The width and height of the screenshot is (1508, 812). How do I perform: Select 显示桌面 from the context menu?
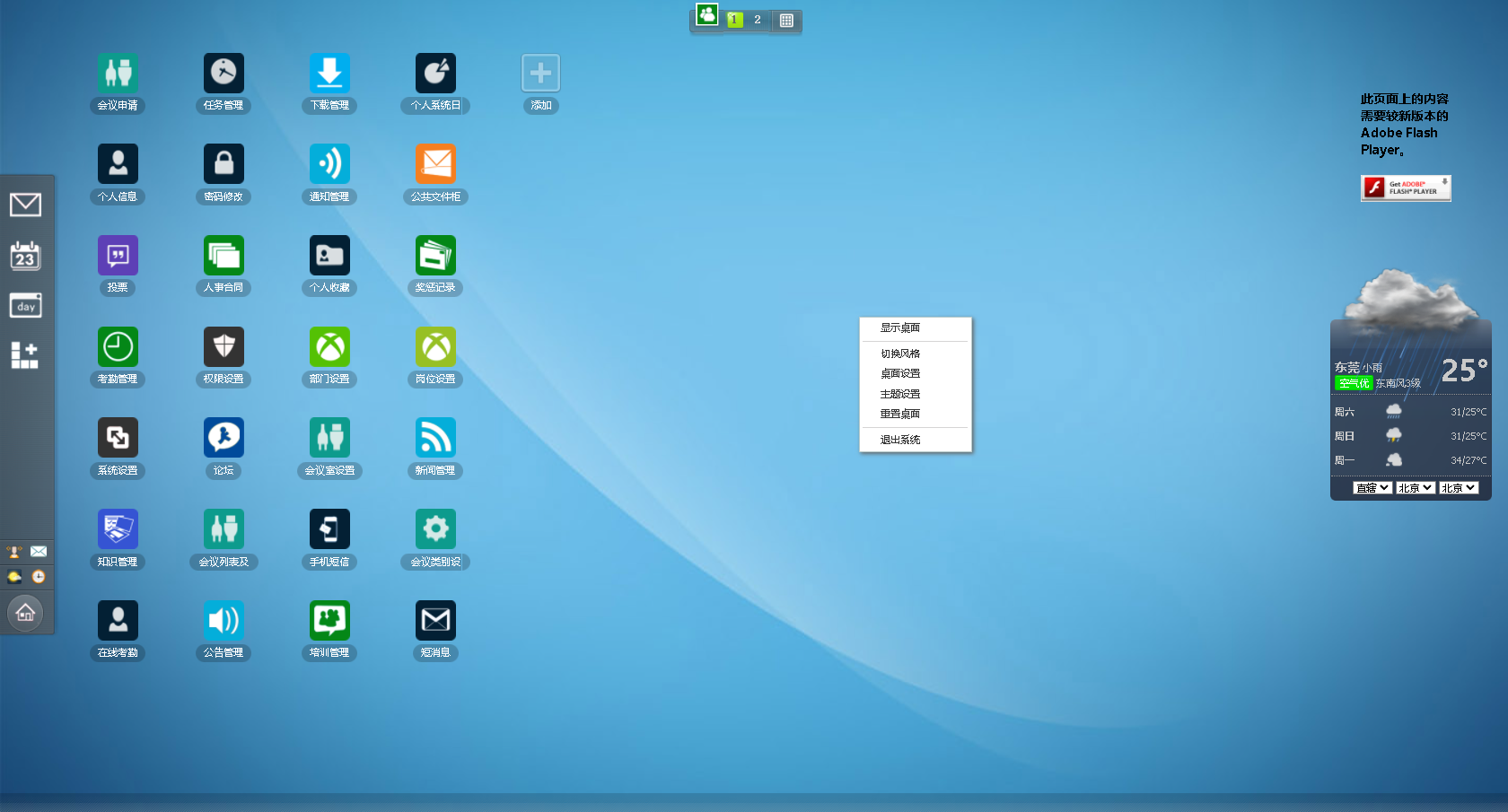pos(900,328)
